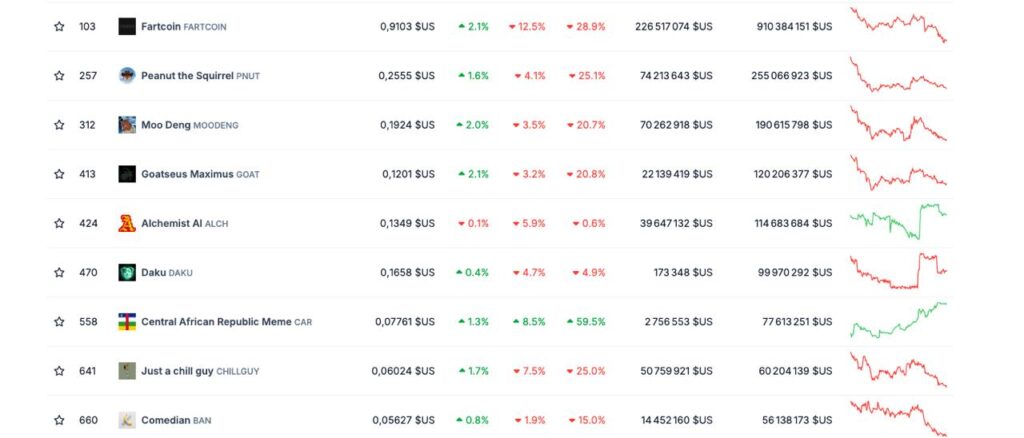Click the Comedian banana logo icon
Image resolution: width=1024 pixels, height=438 pixels.
click(x=127, y=420)
